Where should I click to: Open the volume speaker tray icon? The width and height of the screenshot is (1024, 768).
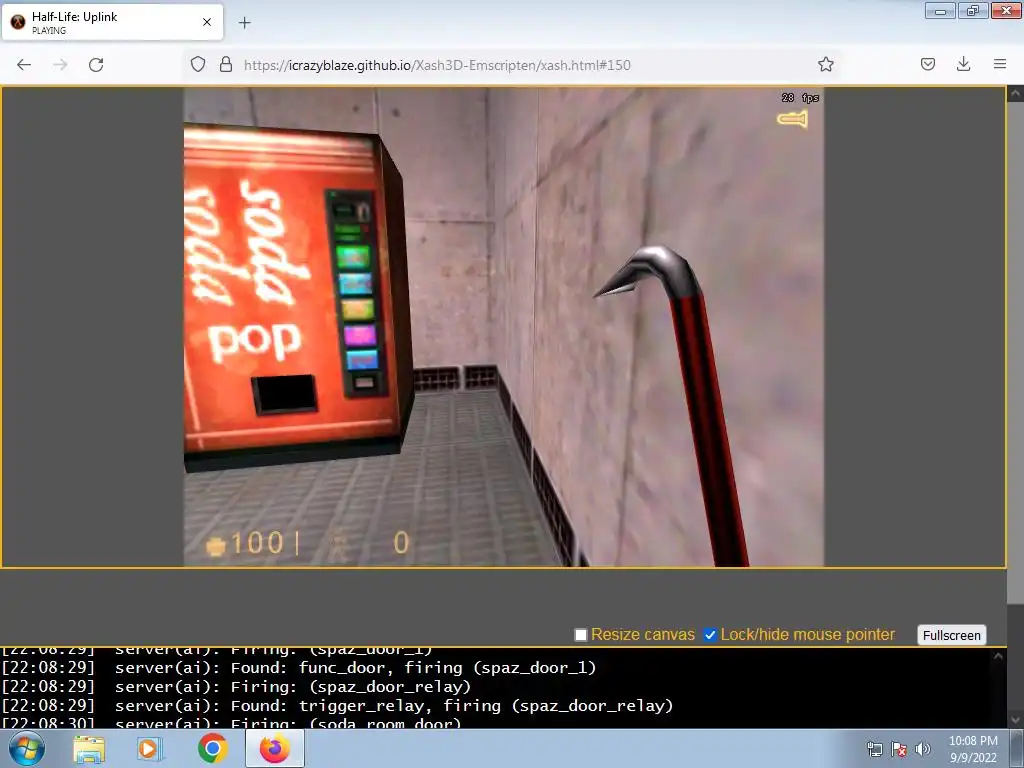922,749
